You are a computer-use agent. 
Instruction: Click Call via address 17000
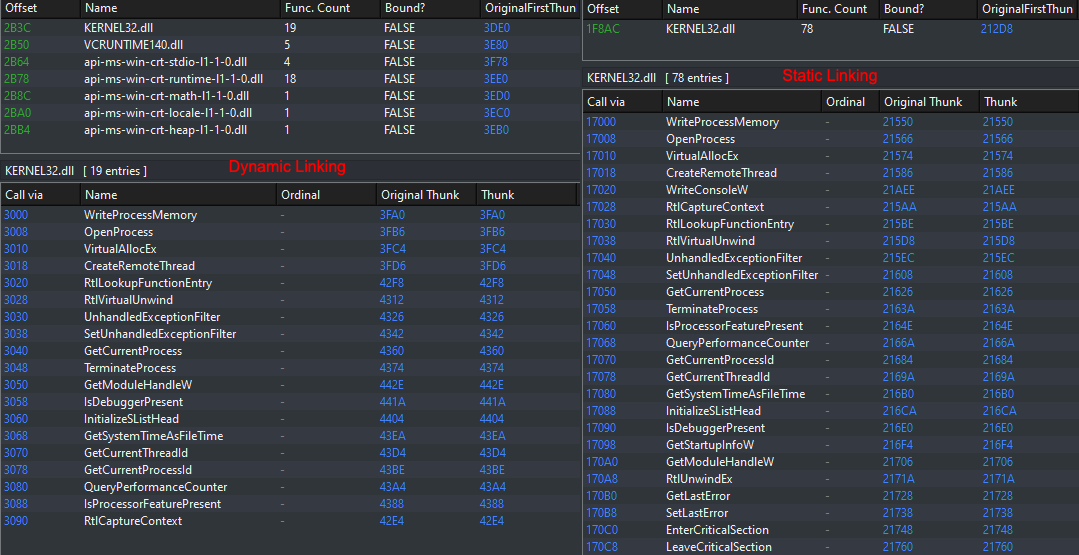point(601,122)
